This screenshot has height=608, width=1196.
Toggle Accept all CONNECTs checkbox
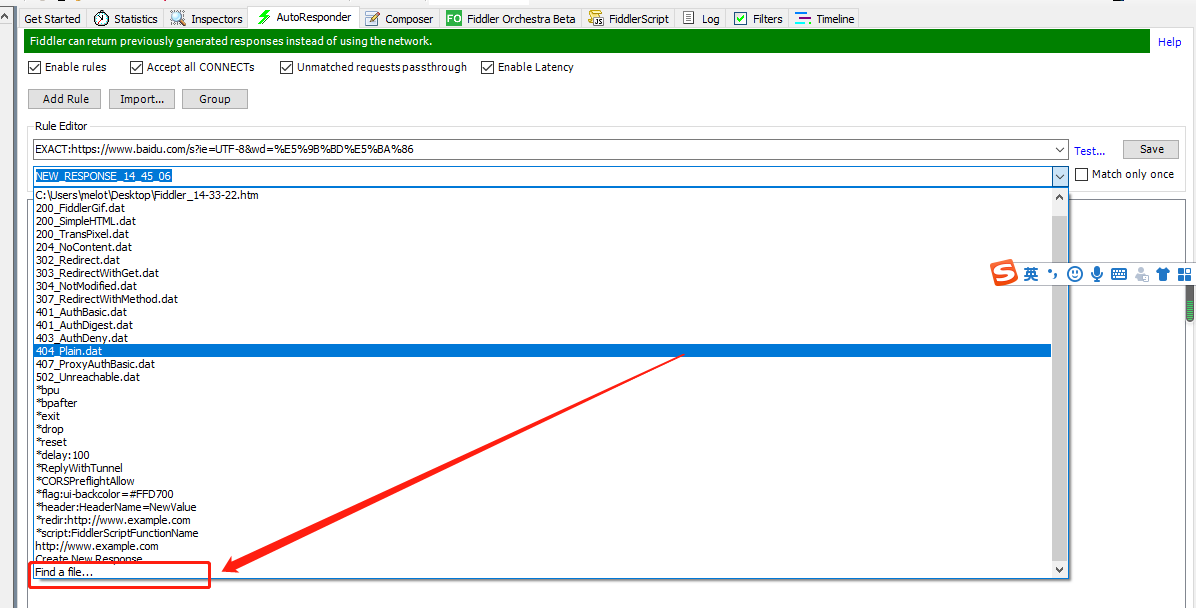pos(137,67)
